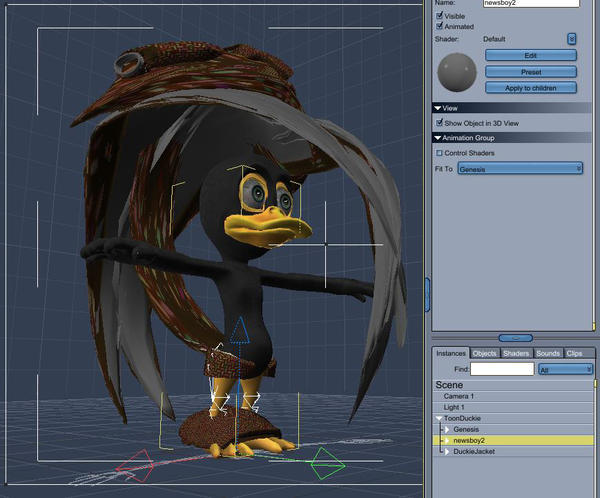Open the All filter dropdown
Image resolution: width=600 pixels, height=498 pixels.
click(x=566, y=369)
